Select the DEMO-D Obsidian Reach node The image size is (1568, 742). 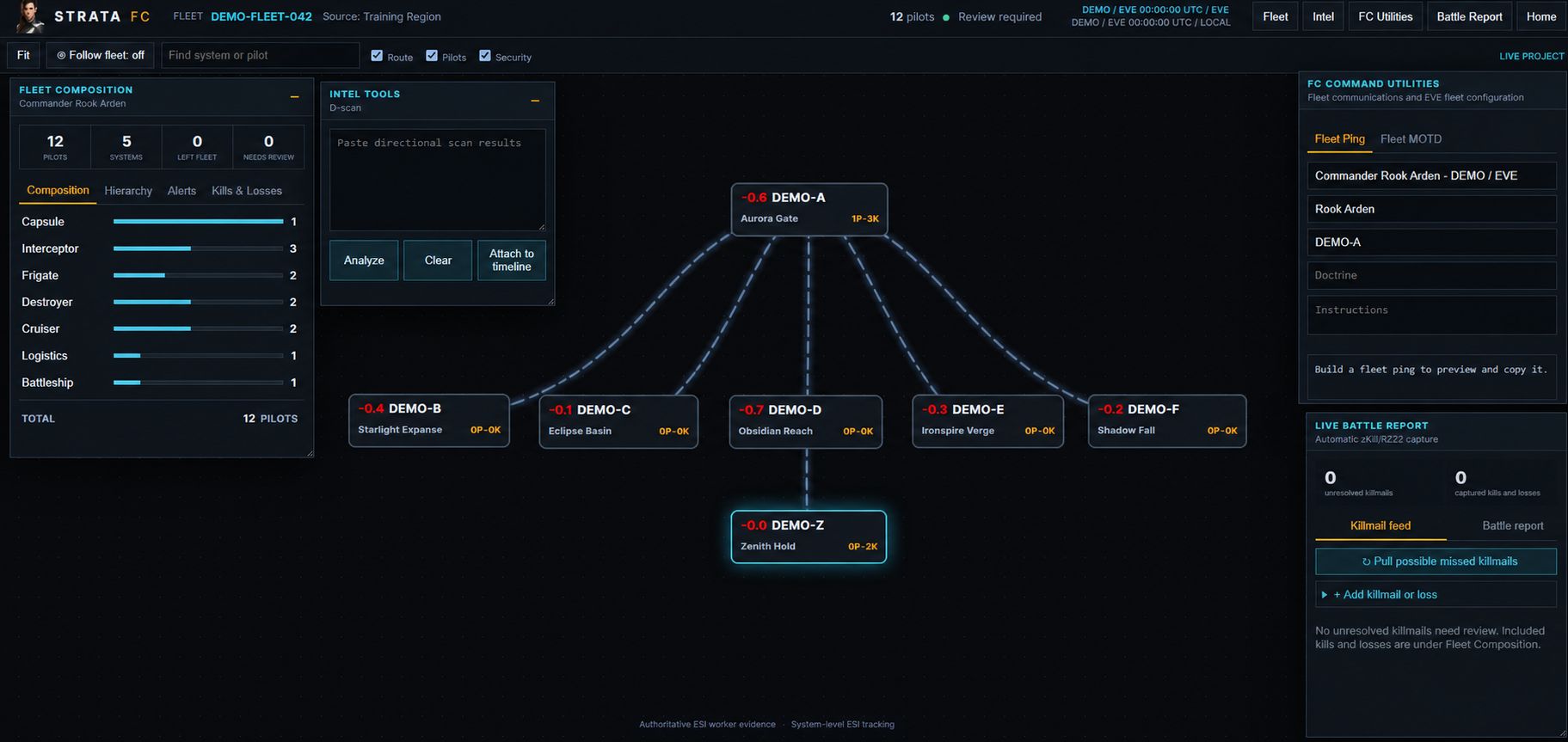point(806,421)
